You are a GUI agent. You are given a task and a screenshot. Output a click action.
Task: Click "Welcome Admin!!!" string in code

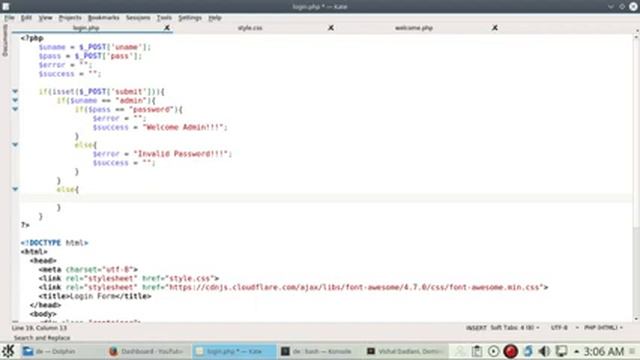(184, 127)
